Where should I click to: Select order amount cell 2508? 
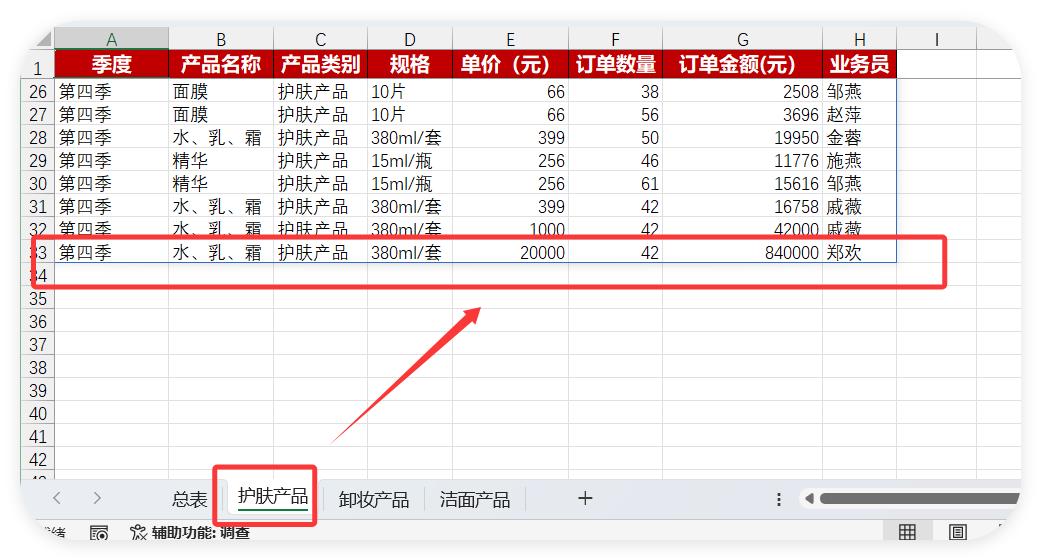pos(742,92)
